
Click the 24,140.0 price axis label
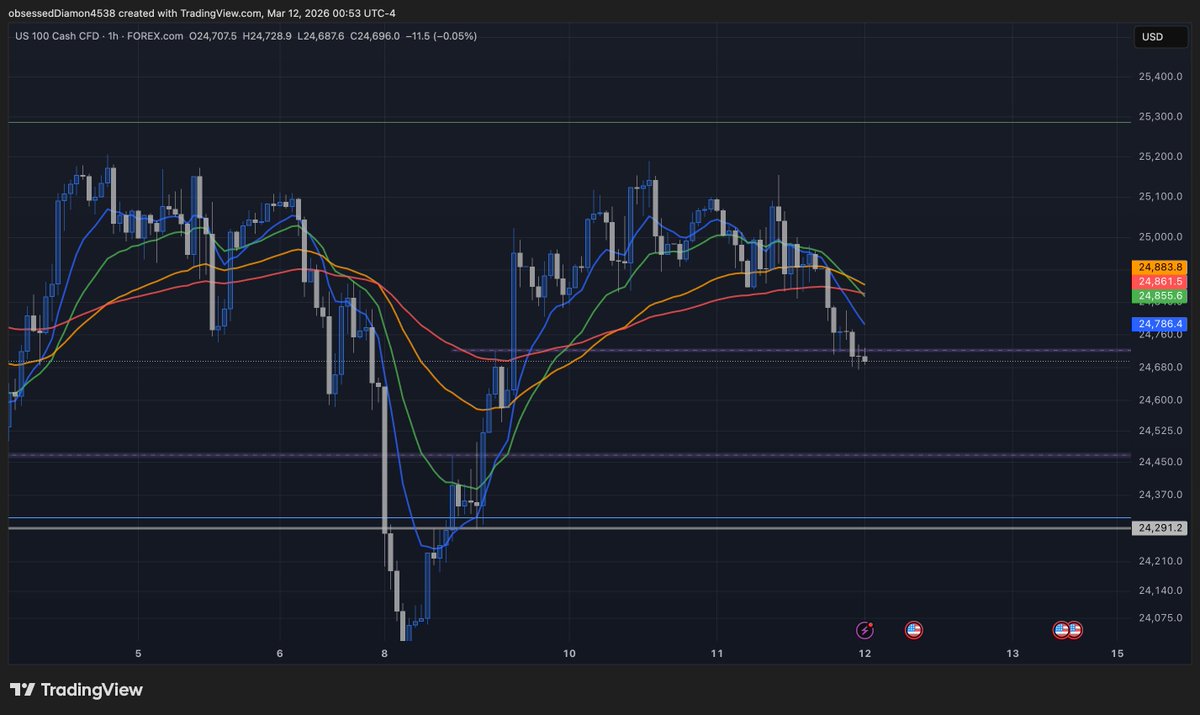[x=1160, y=591]
